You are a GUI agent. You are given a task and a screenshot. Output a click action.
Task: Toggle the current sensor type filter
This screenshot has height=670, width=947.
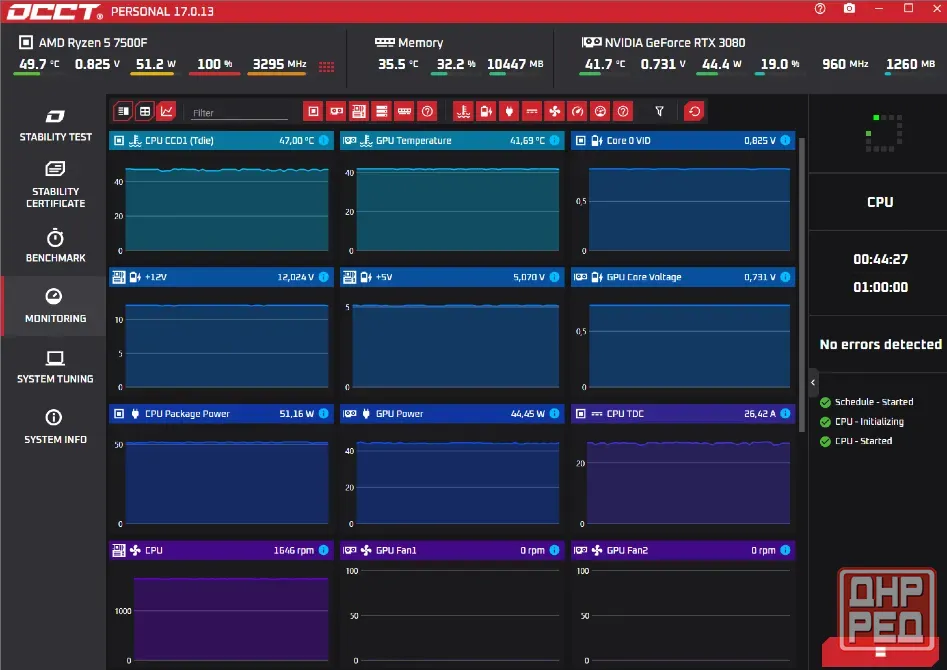point(532,111)
